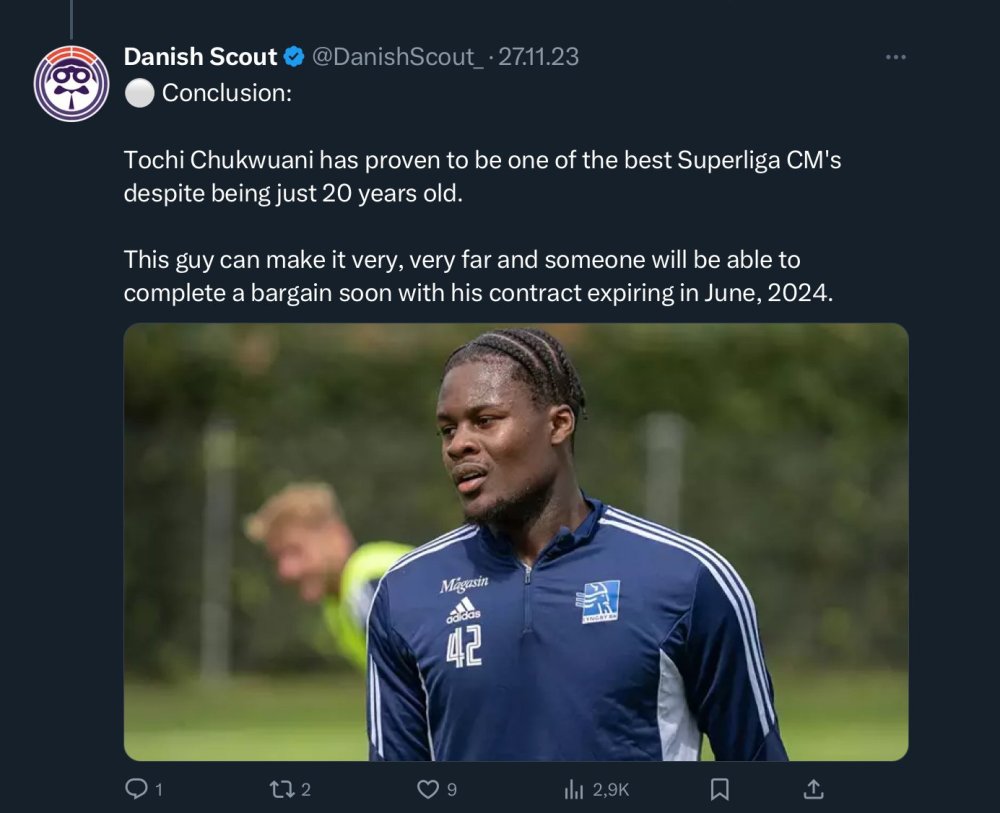This screenshot has height=813, width=1000.
Task: Click the Danish Scout display name
Action: click(x=200, y=58)
